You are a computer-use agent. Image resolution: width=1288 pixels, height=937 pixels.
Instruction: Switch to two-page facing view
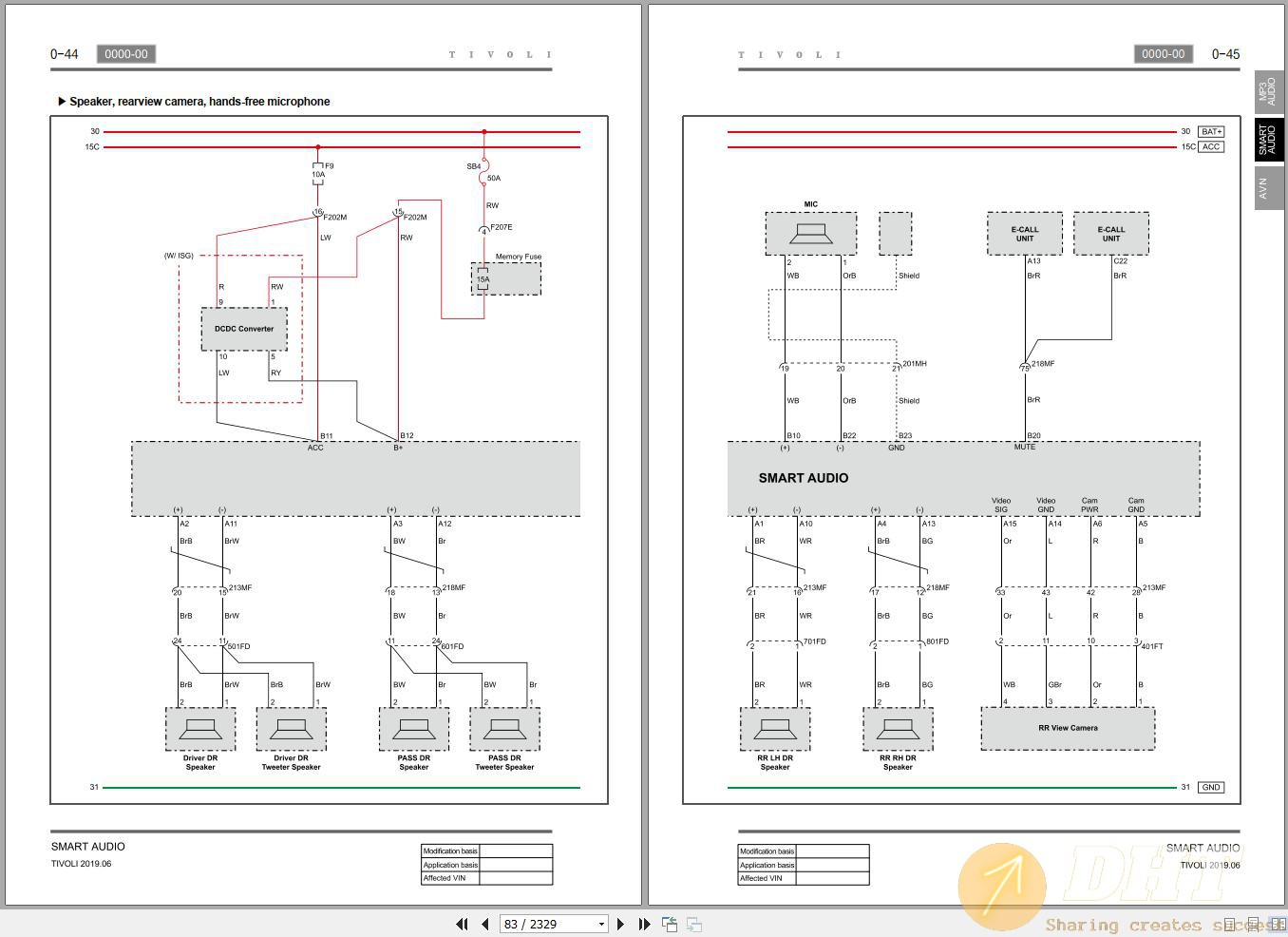pyautogui.click(x=1279, y=925)
